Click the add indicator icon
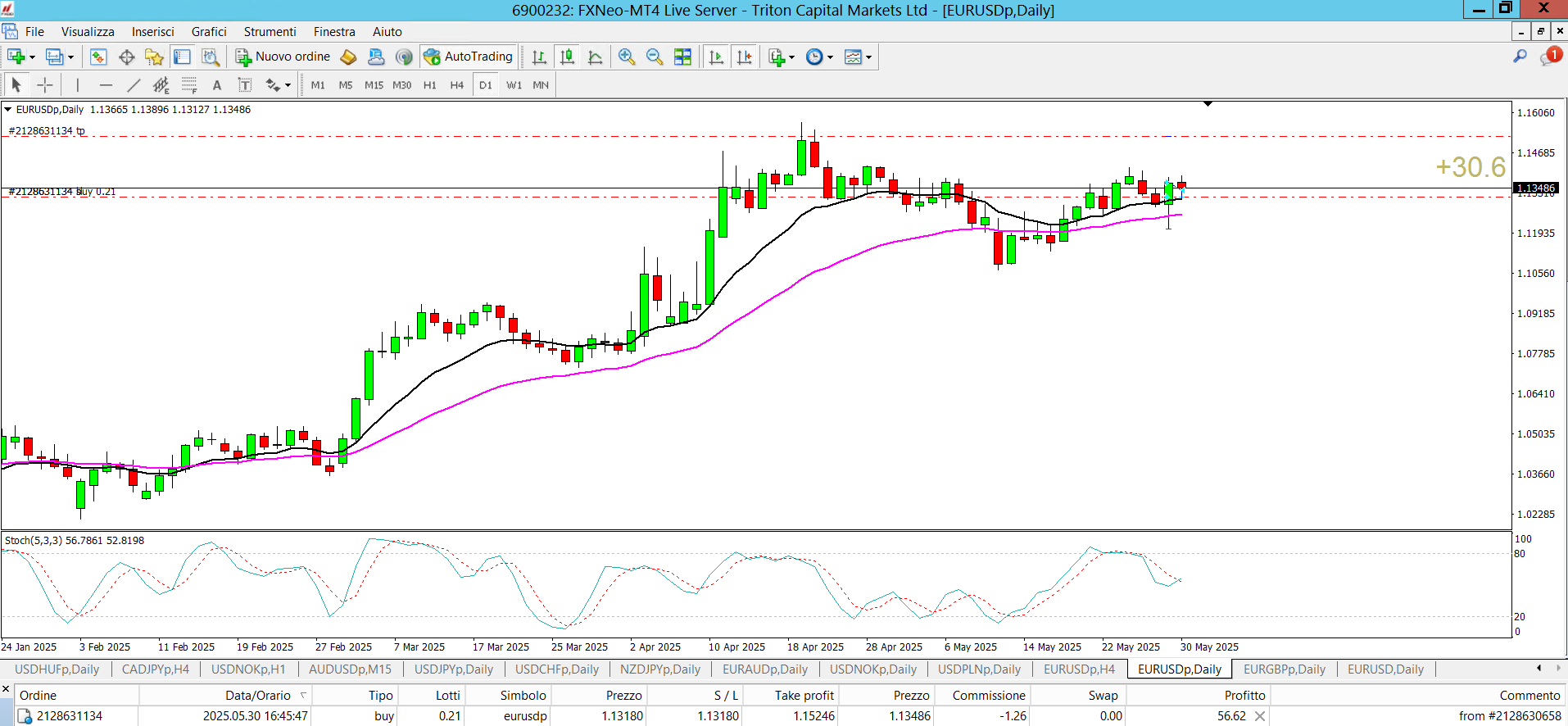 (777, 57)
